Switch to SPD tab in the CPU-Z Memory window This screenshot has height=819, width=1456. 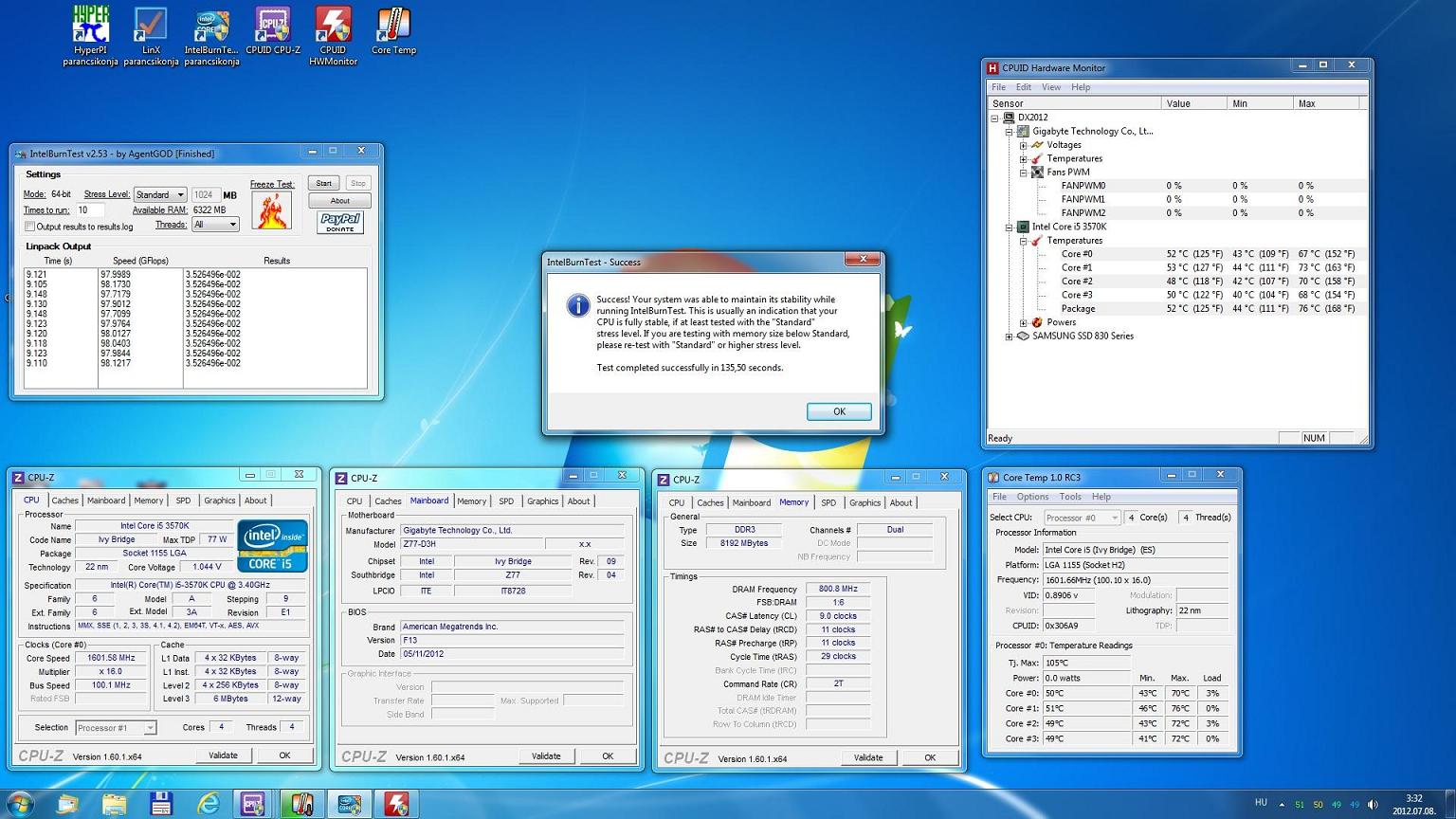pos(828,503)
